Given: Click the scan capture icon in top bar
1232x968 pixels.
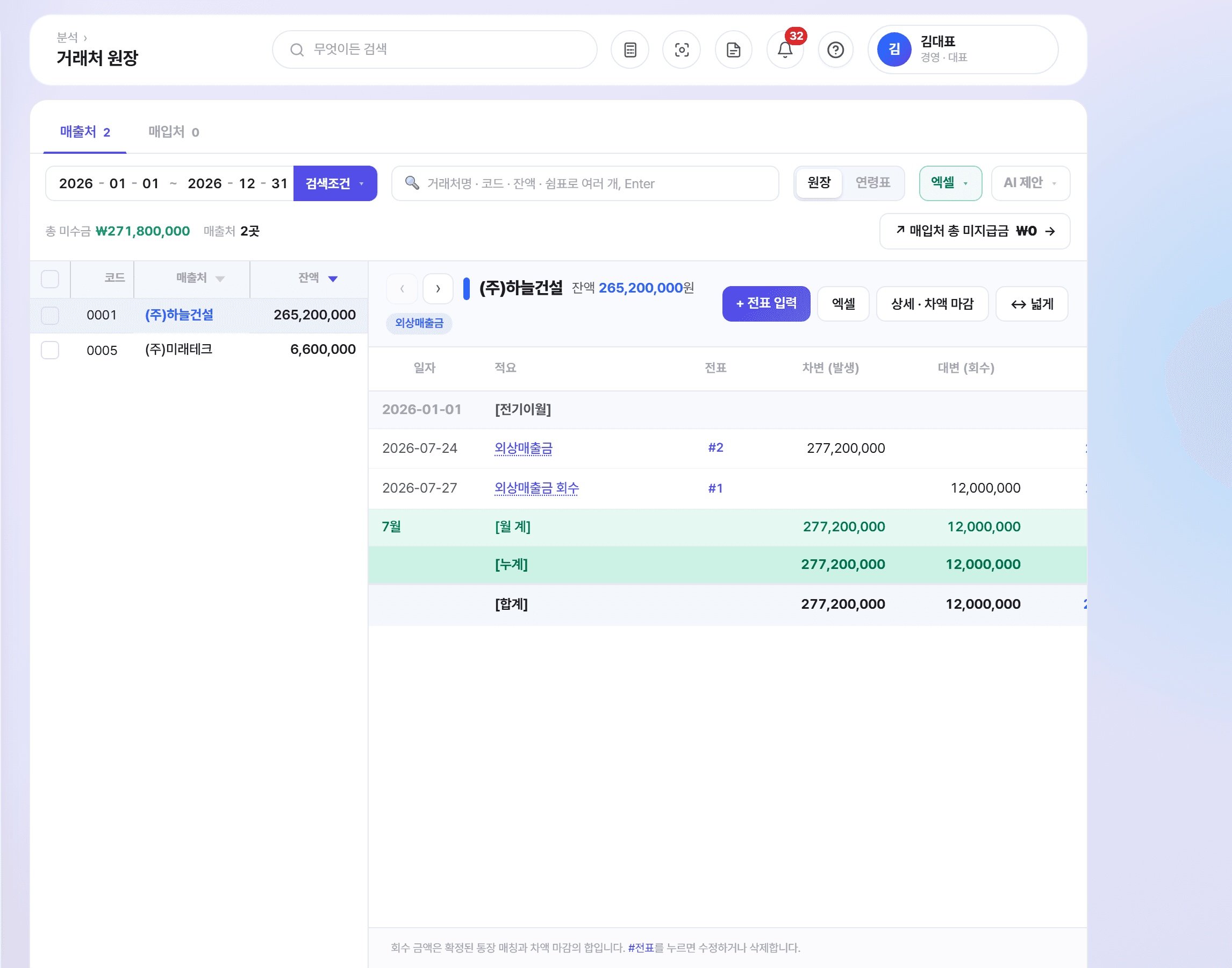Looking at the screenshot, I should 682,50.
